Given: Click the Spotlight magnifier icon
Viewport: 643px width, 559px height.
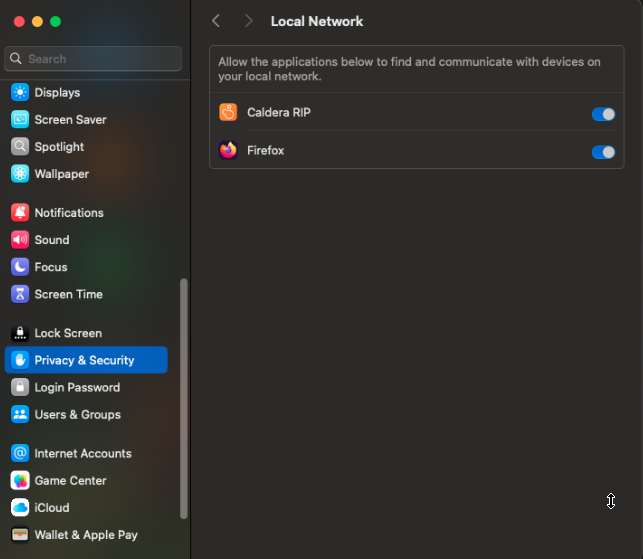Looking at the screenshot, I should pos(20,146).
